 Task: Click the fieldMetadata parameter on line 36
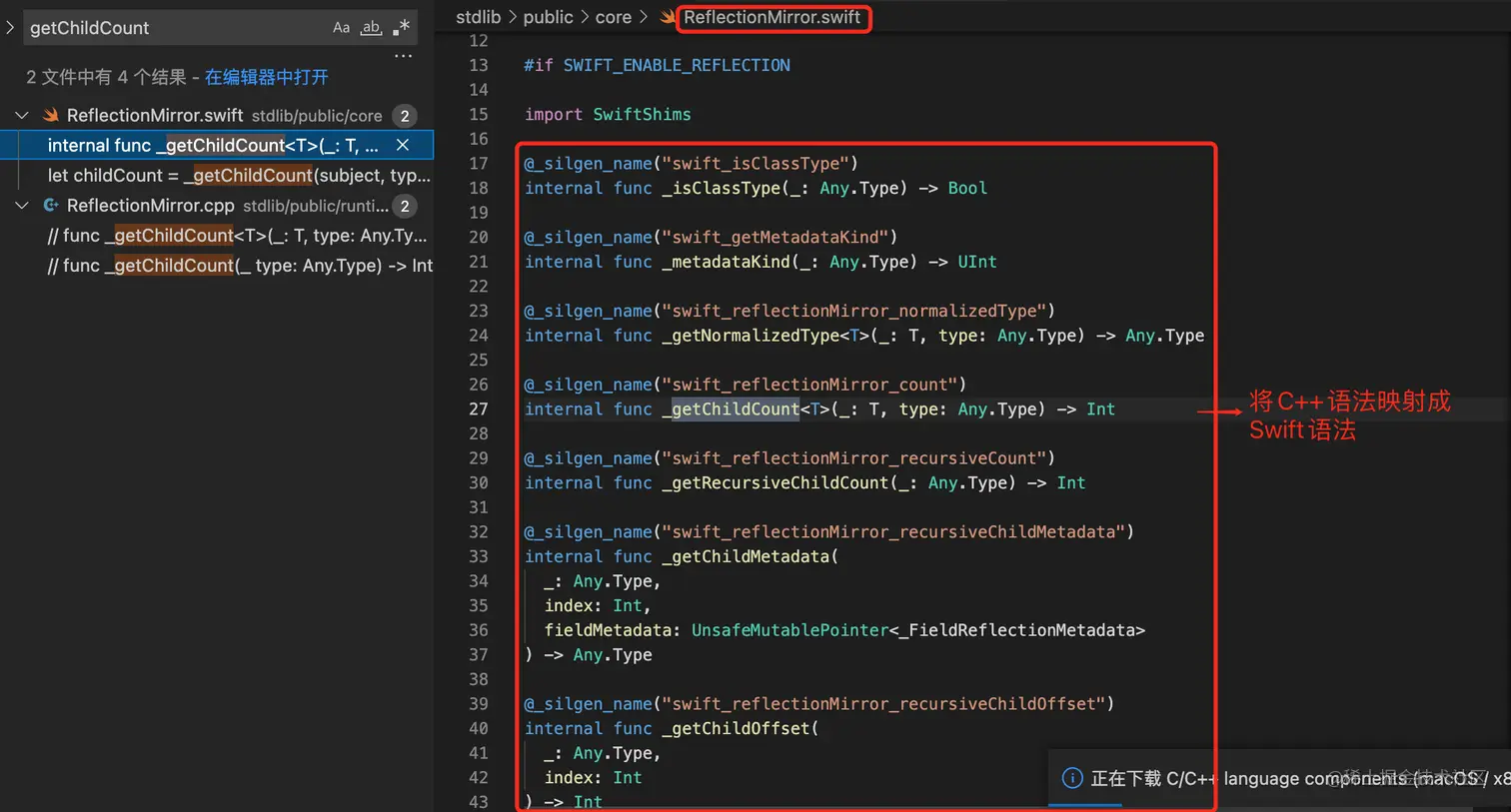608,631
